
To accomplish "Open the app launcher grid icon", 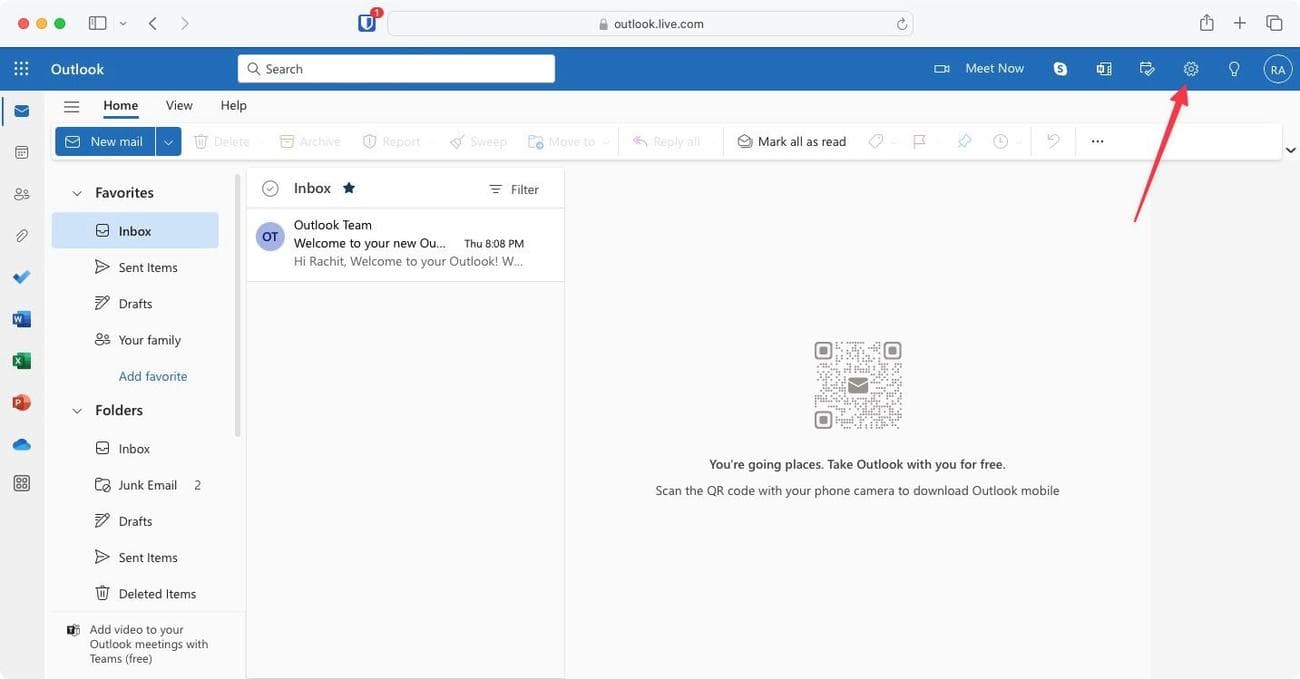I will tap(21, 69).
